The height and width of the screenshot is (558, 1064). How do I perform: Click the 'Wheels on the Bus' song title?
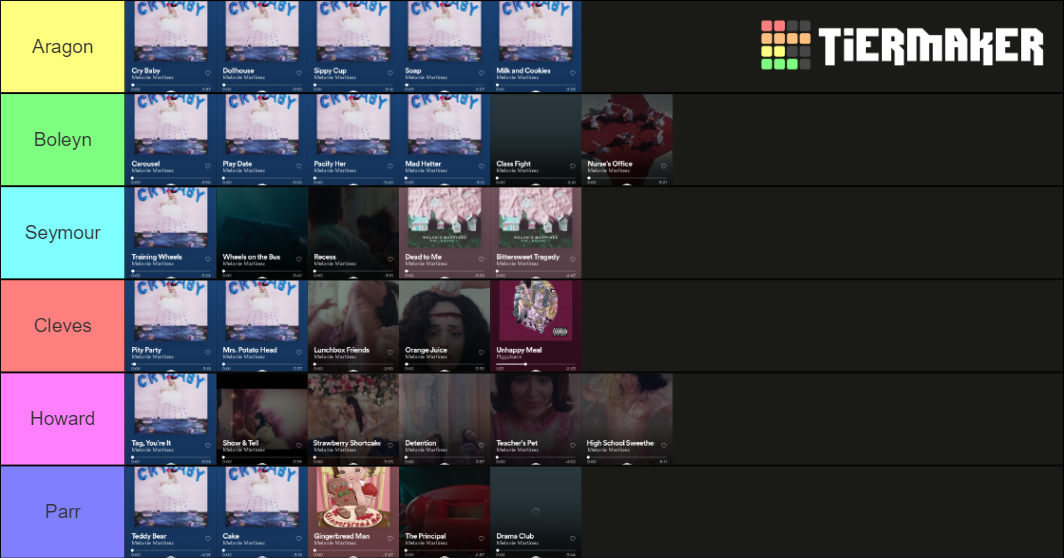[x=251, y=257]
